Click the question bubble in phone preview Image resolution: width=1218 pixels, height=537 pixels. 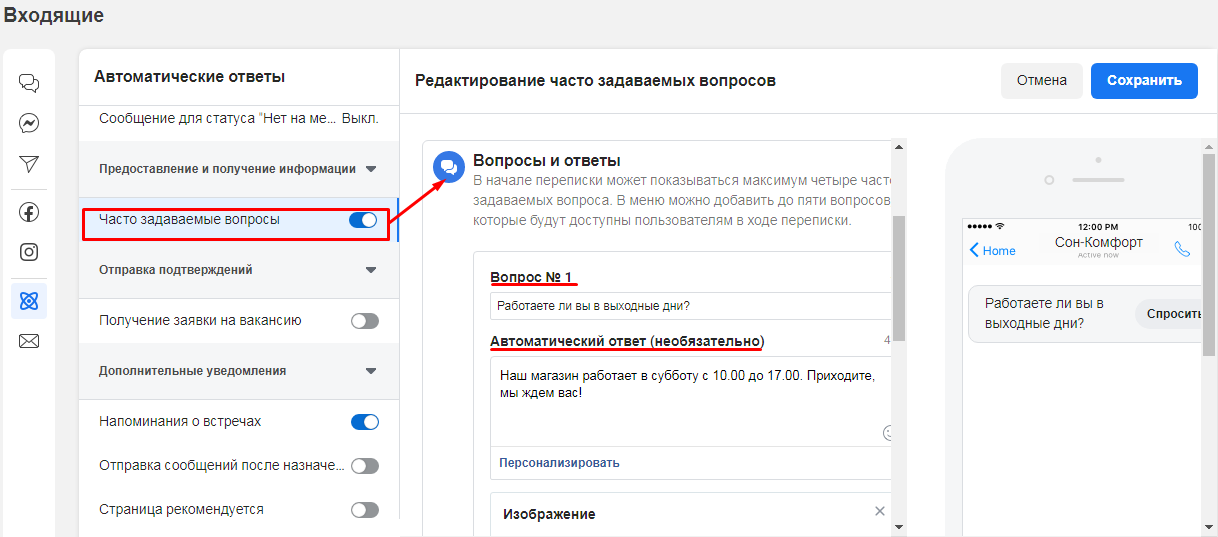click(x=1086, y=314)
